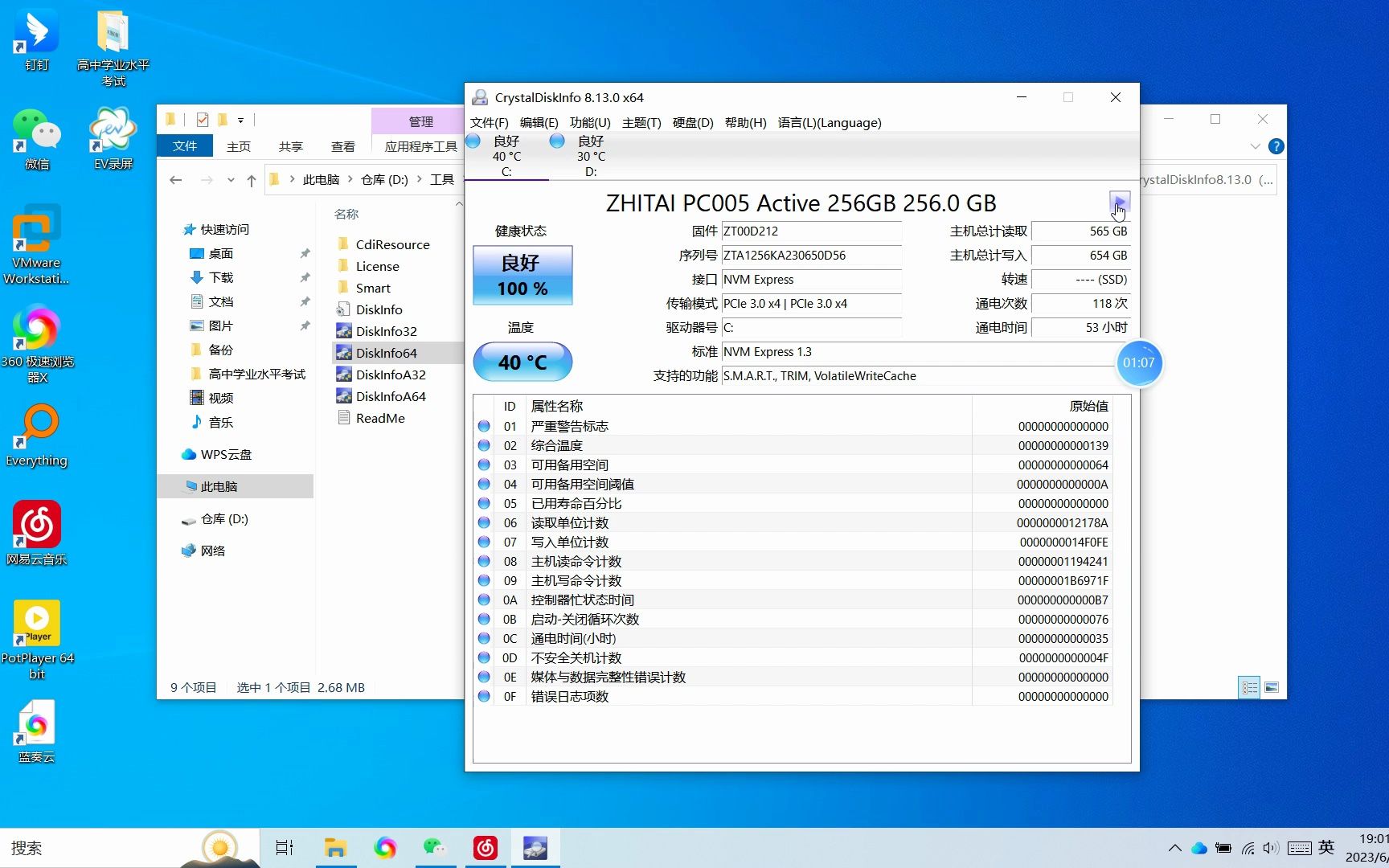The height and width of the screenshot is (868, 1389).
Task: Click the 原始值 column header
Action: click(1043, 406)
